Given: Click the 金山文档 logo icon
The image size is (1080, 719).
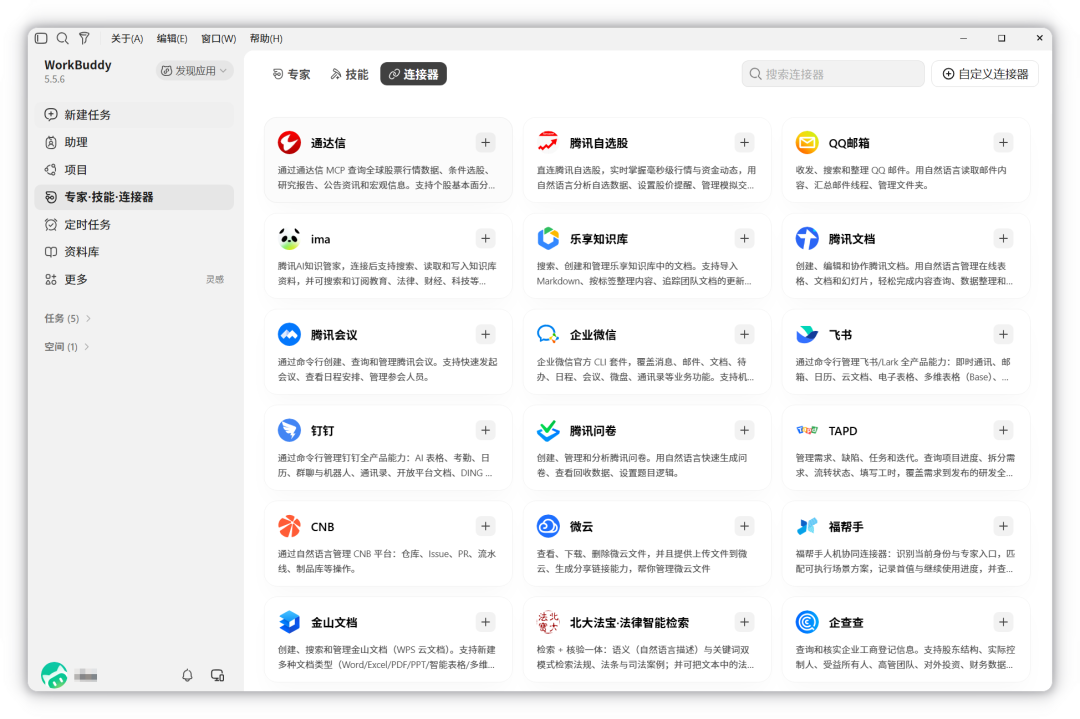Looking at the screenshot, I should click(289, 622).
